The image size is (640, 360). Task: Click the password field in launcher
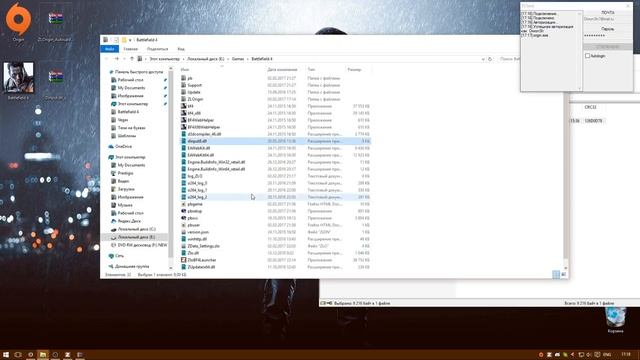pos(607,36)
